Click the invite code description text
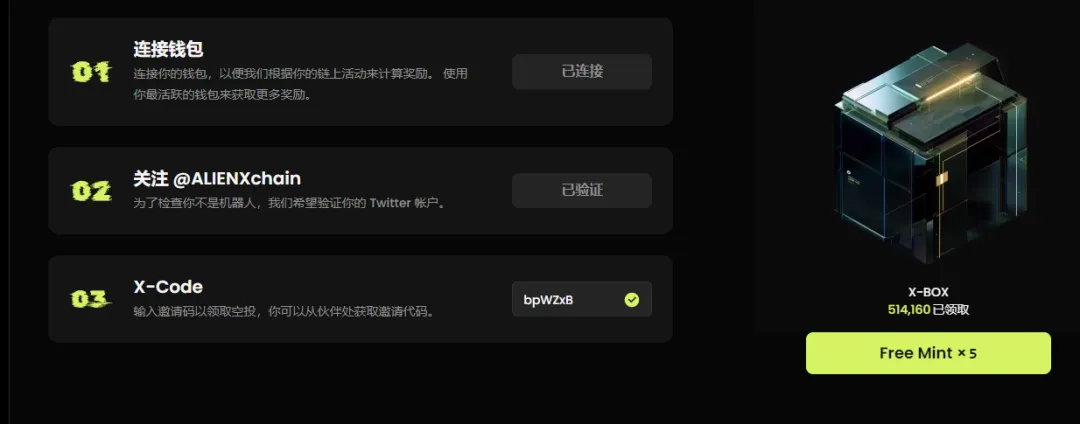 (284, 312)
